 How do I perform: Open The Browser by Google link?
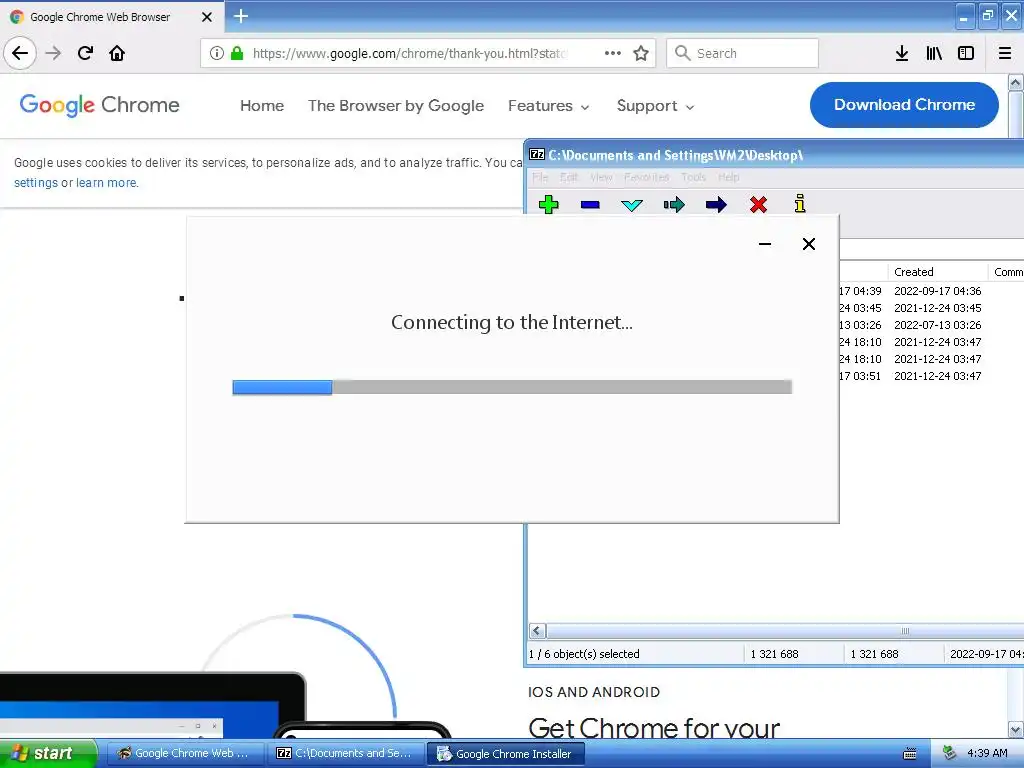click(x=396, y=106)
